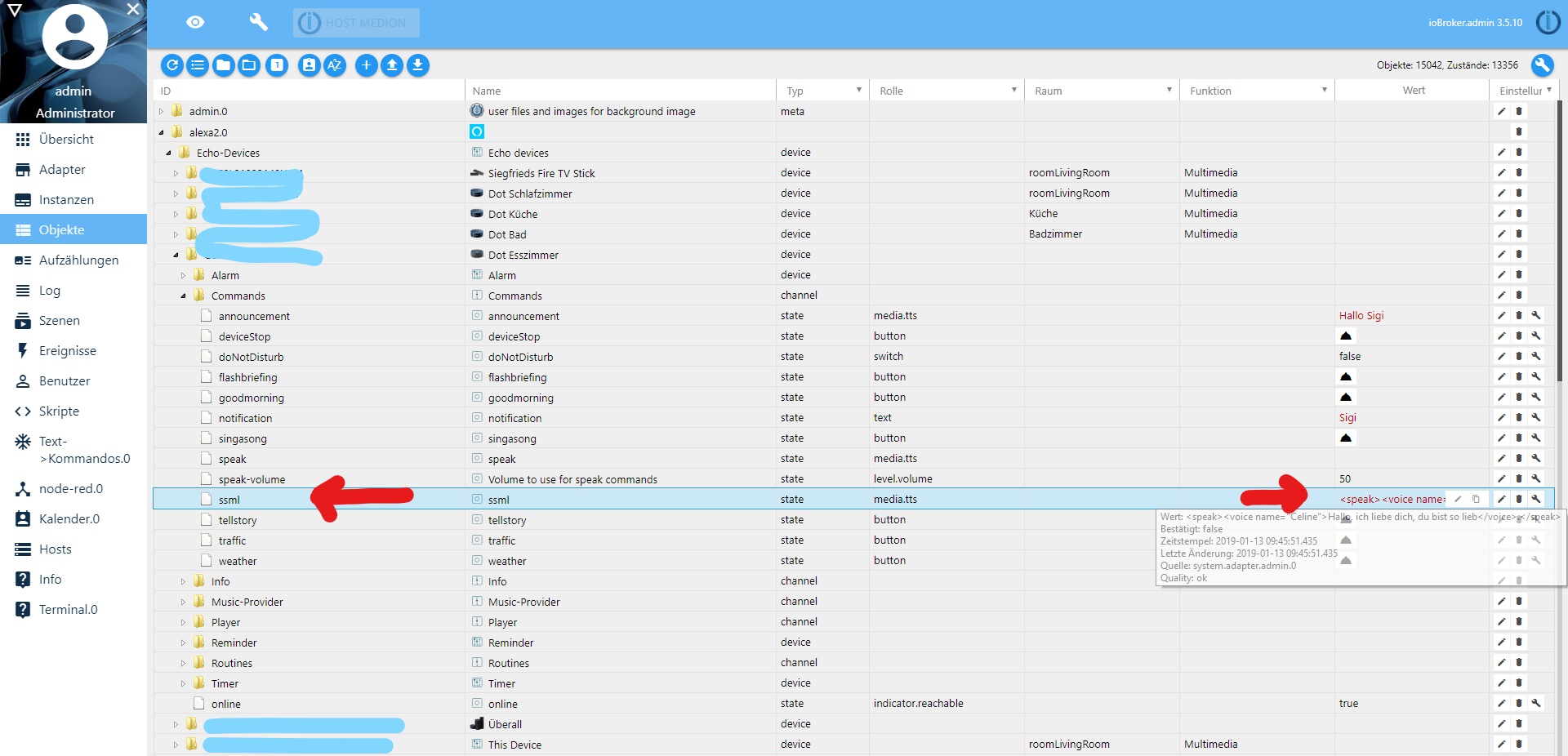Viewport: 1568px width, 756px height.
Task: Expand all folders via open folder icon
Action: point(249,65)
